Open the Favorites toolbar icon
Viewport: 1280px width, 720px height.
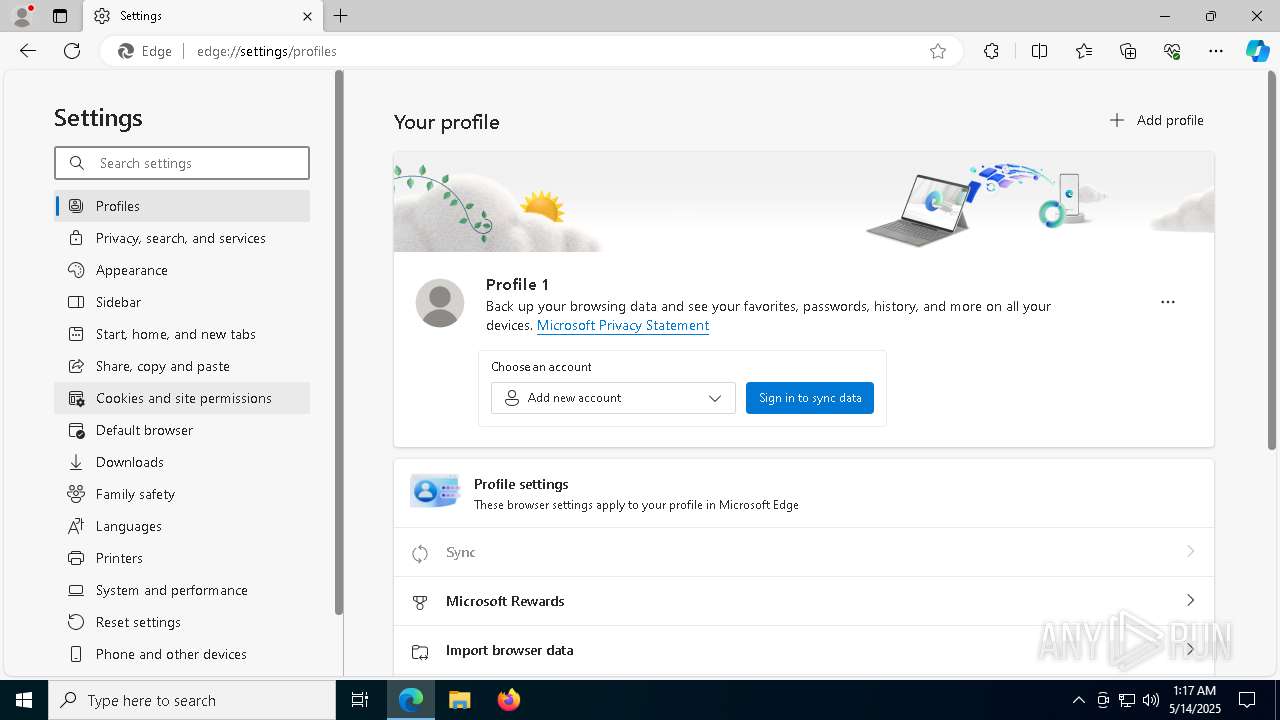pos(1084,51)
